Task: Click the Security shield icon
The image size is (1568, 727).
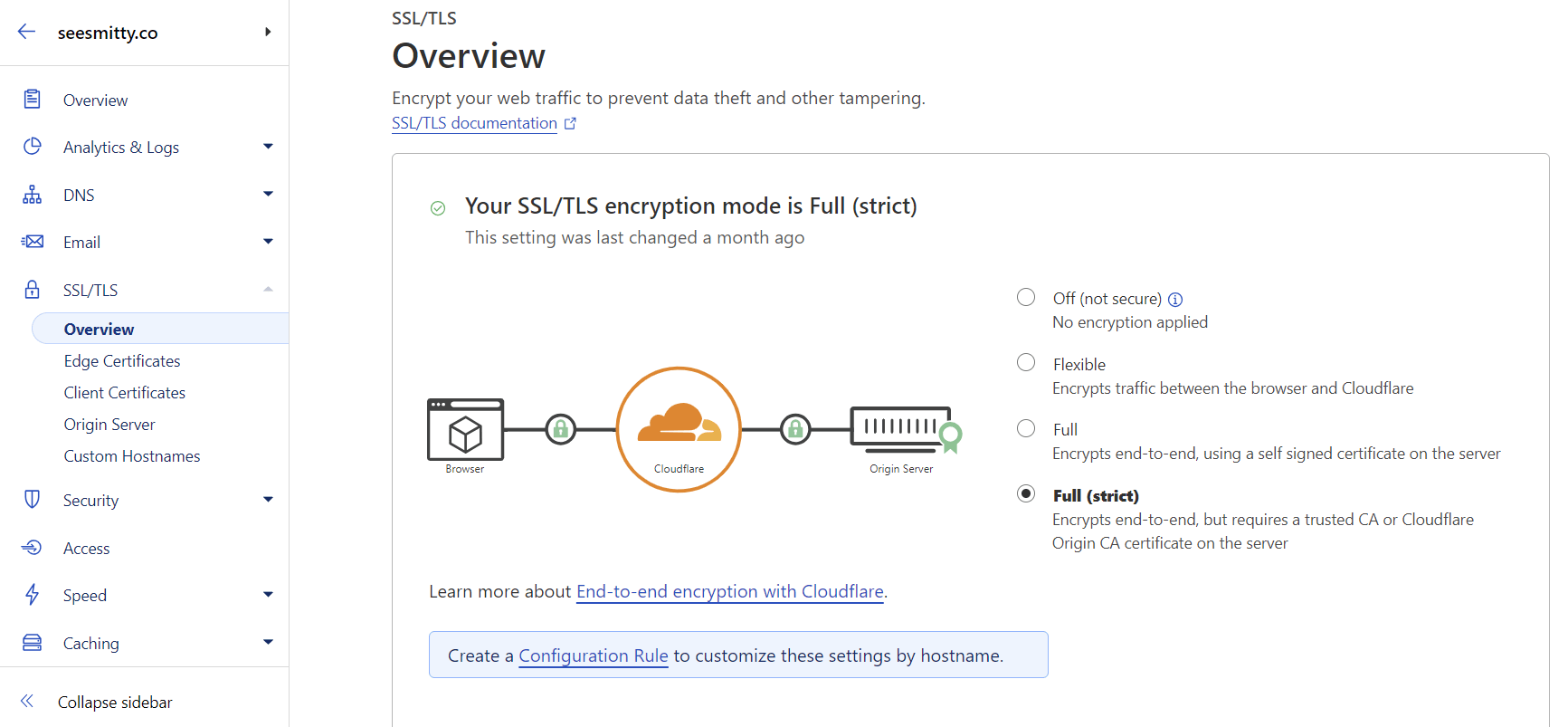Action: click(32, 499)
